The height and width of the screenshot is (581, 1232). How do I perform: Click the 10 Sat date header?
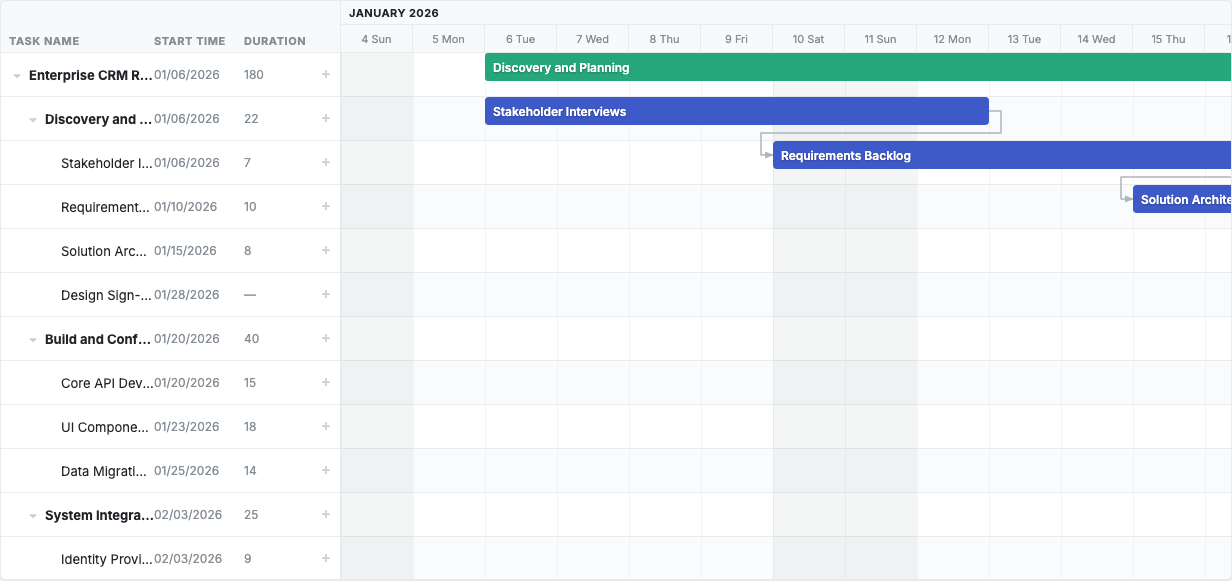809,39
